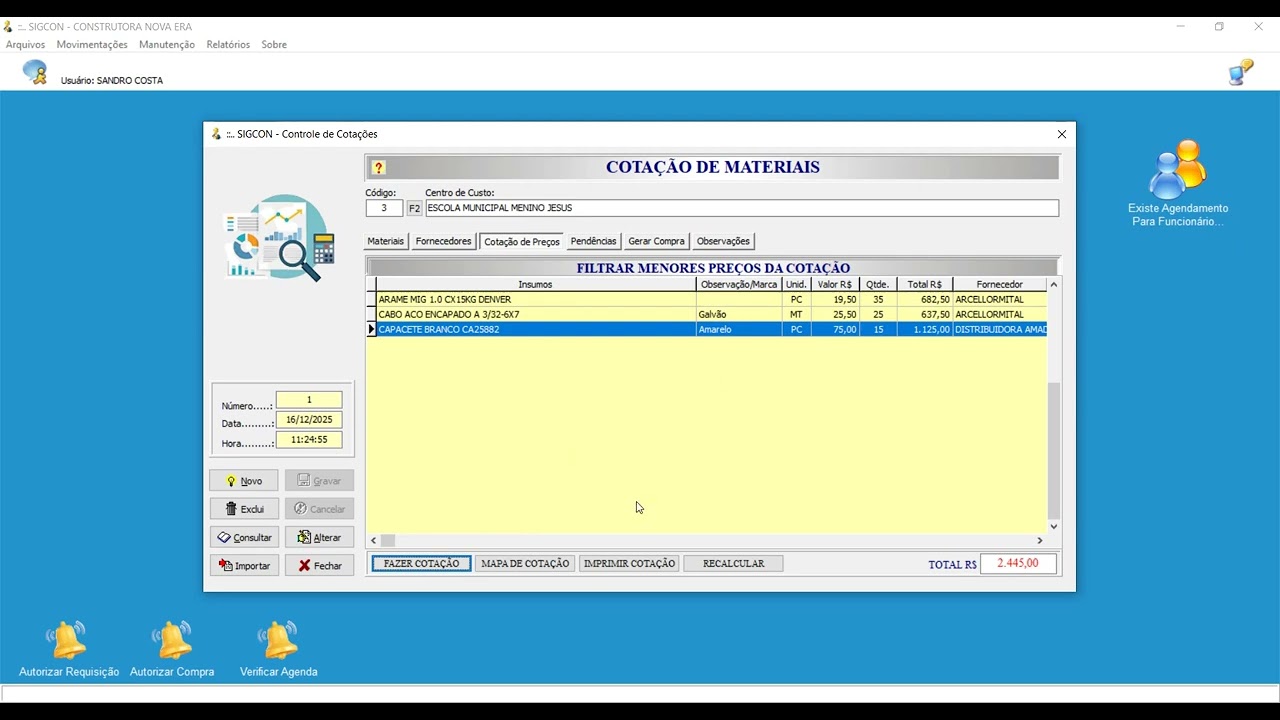Open the Manutenção menu

167,45
